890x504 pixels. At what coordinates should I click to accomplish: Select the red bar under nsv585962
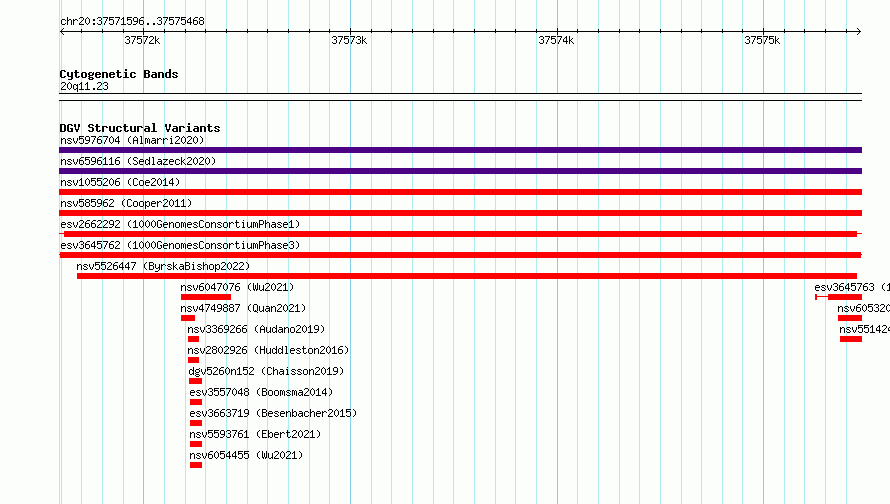tap(460, 213)
